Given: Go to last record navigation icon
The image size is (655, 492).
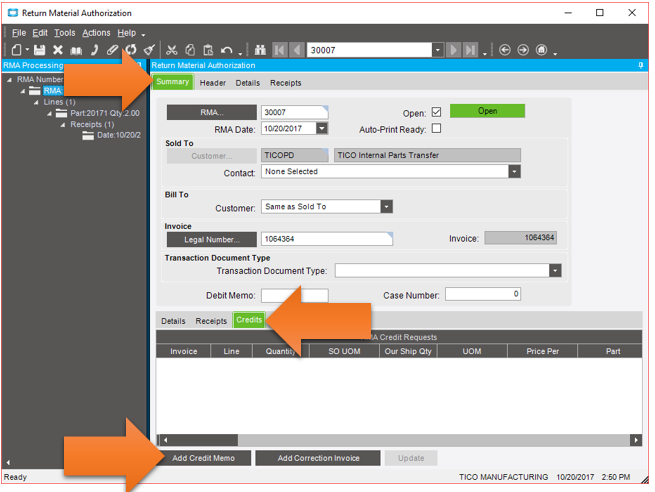Looking at the screenshot, I should tap(471, 50).
